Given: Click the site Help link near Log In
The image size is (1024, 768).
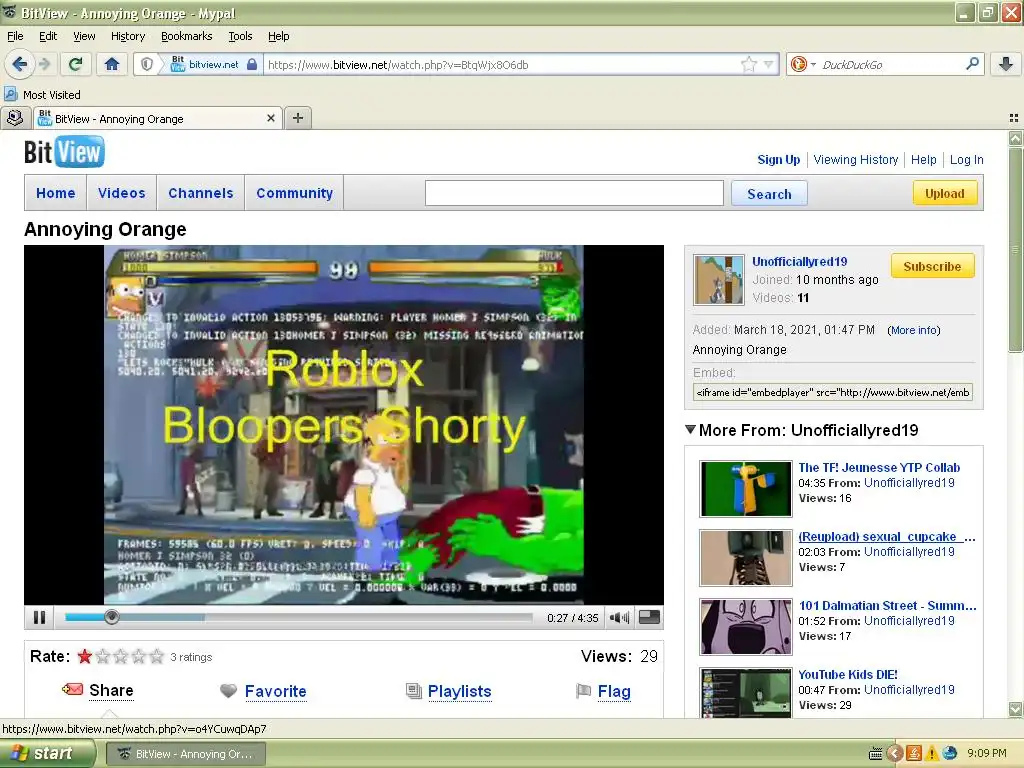Looking at the screenshot, I should [923, 159].
